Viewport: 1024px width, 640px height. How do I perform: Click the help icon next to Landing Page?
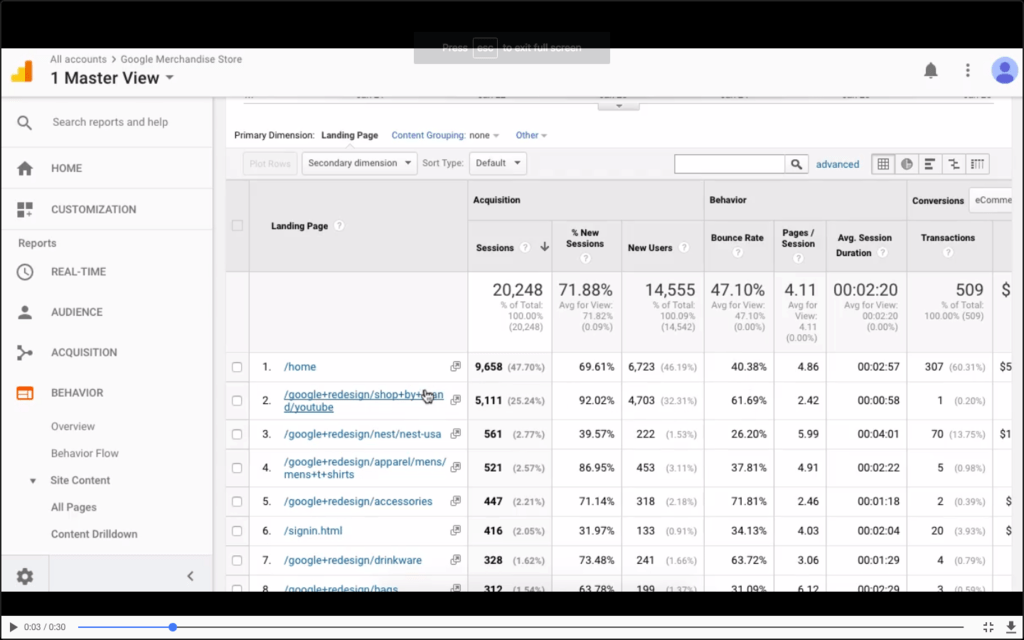click(x=339, y=226)
